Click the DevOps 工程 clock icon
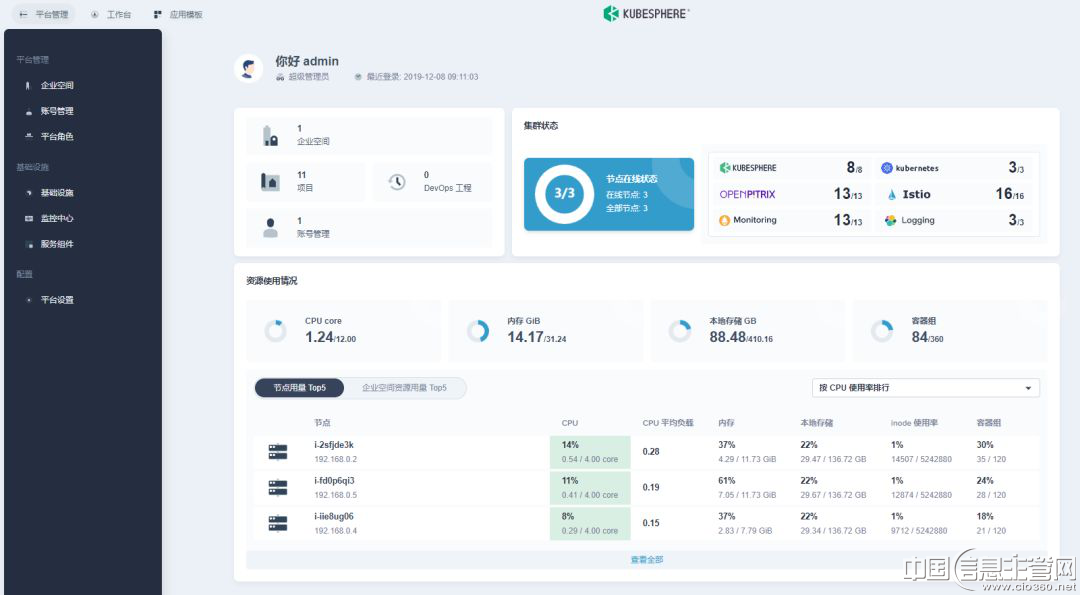 tap(397, 182)
